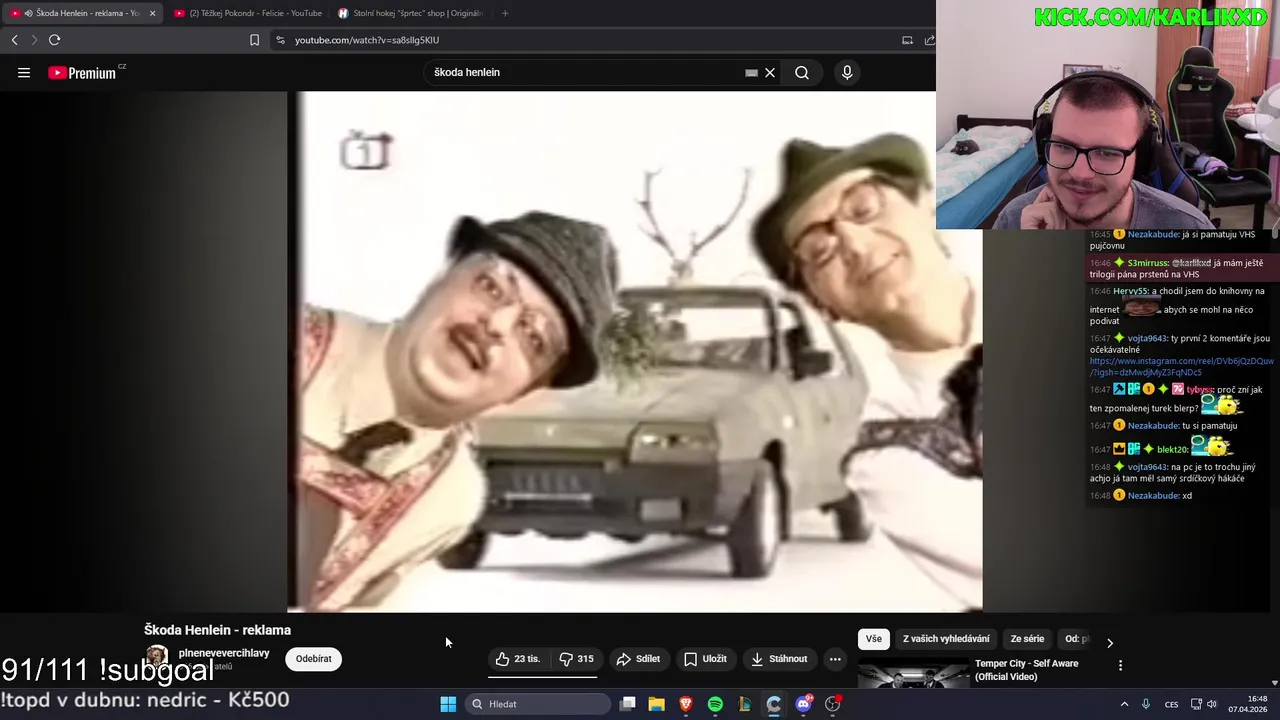Select 'Z vašich vyhledávání' chip
Screen dimensions: 1280x720
click(946, 639)
